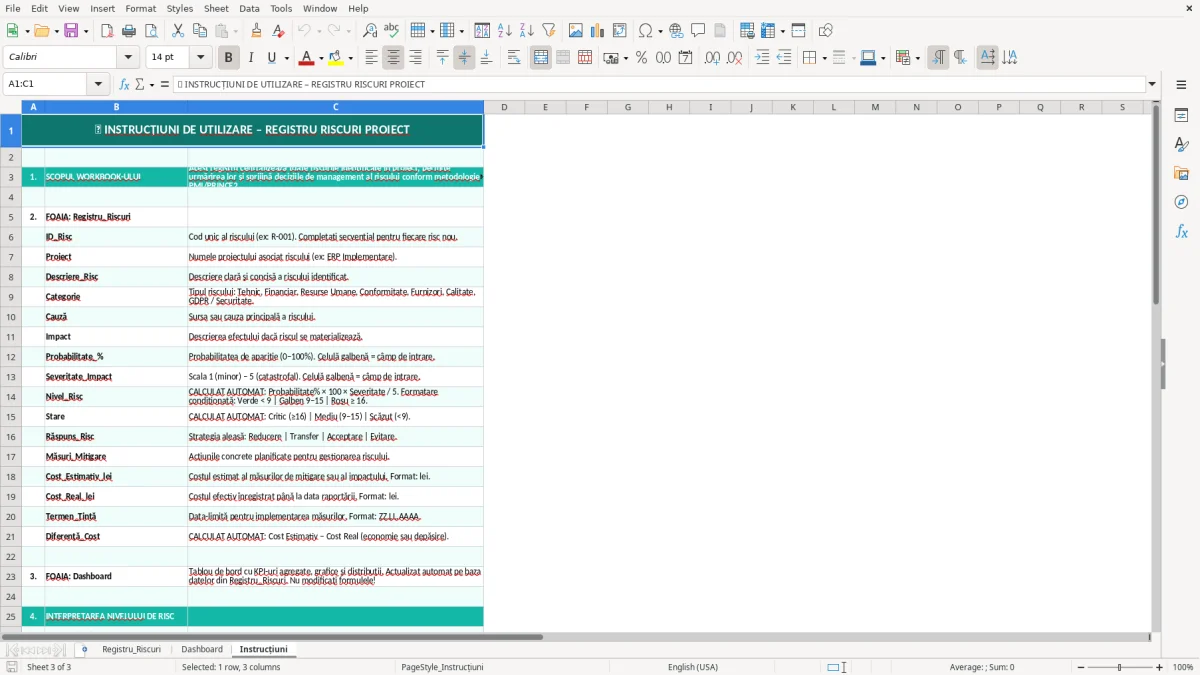Image resolution: width=1200 pixels, height=675 pixels.
Task: Open Function Wizard fx icon
Action: [x=125, y=84]
